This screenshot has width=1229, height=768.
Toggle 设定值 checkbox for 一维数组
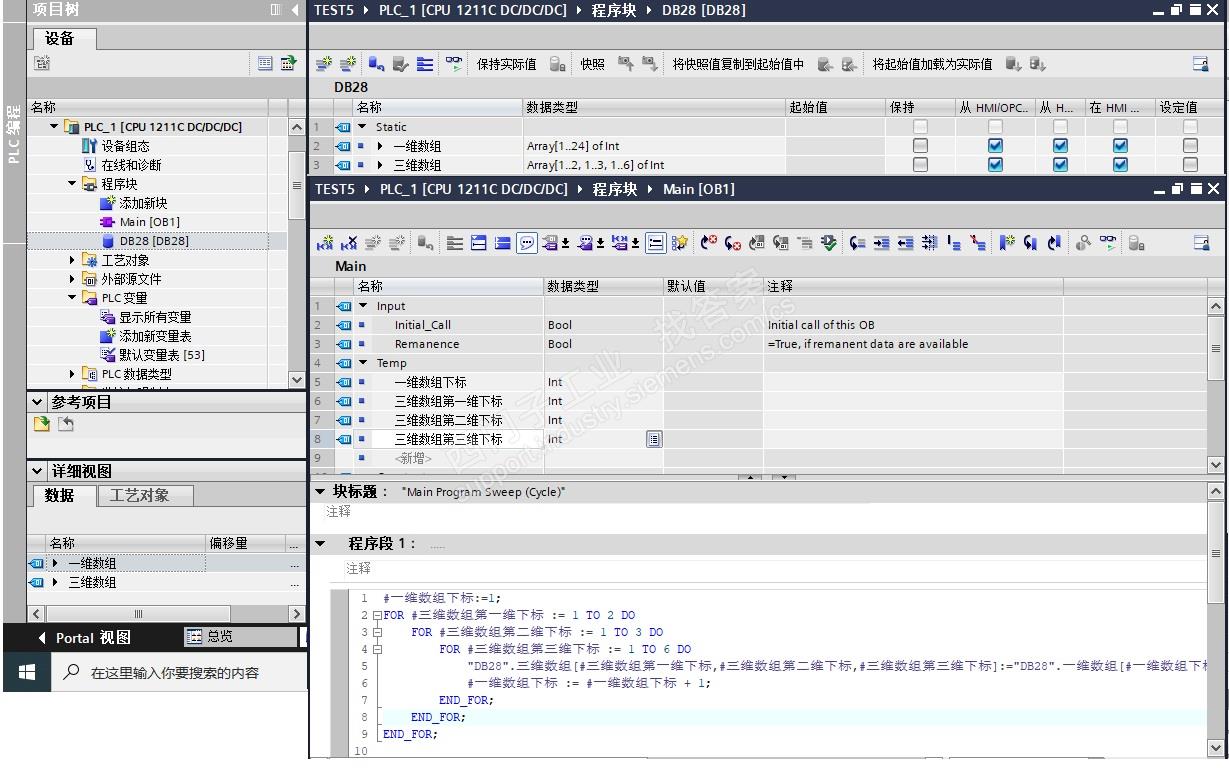(x=1190, y=146)
